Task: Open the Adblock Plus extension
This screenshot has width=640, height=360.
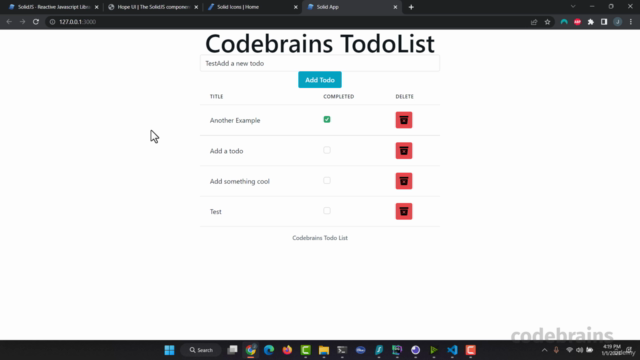Action: (x=577, y=22)
